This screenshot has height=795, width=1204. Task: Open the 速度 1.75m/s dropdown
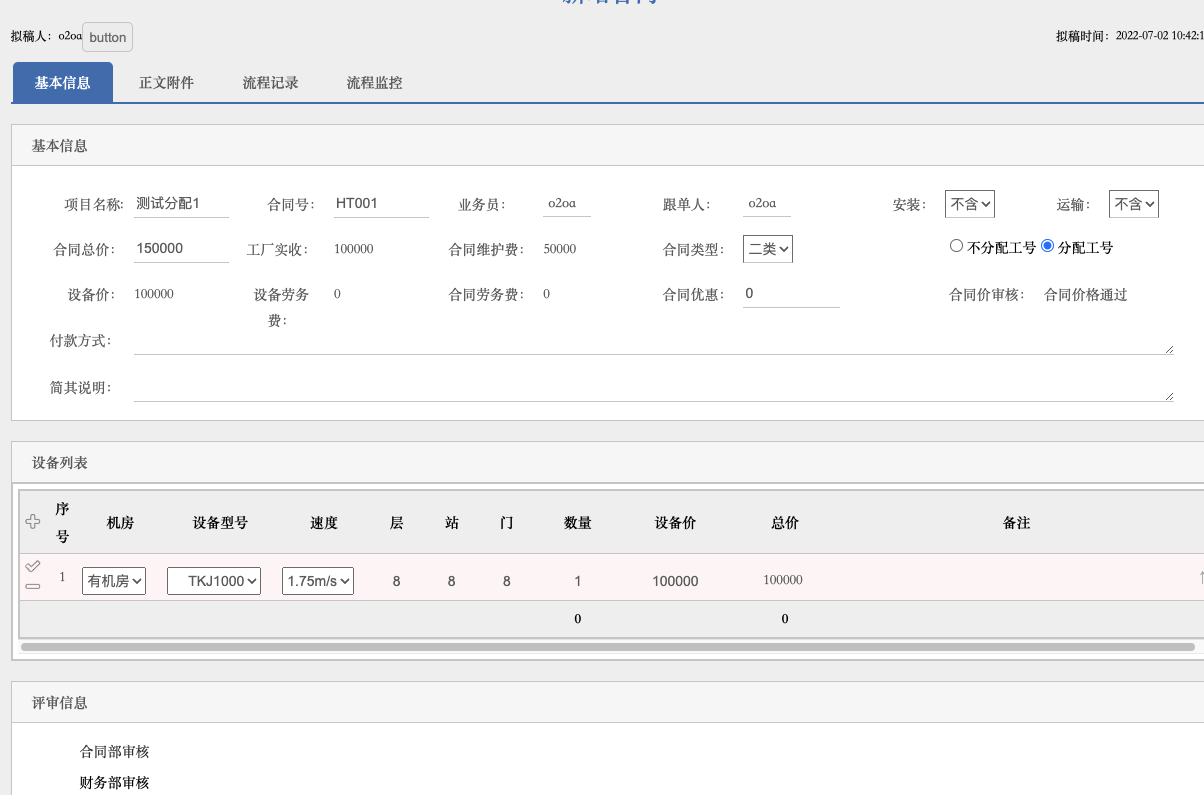[318, 581]
